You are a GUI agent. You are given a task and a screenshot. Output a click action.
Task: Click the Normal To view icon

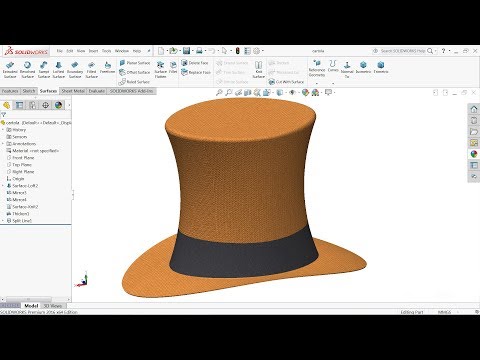point(347,69)
